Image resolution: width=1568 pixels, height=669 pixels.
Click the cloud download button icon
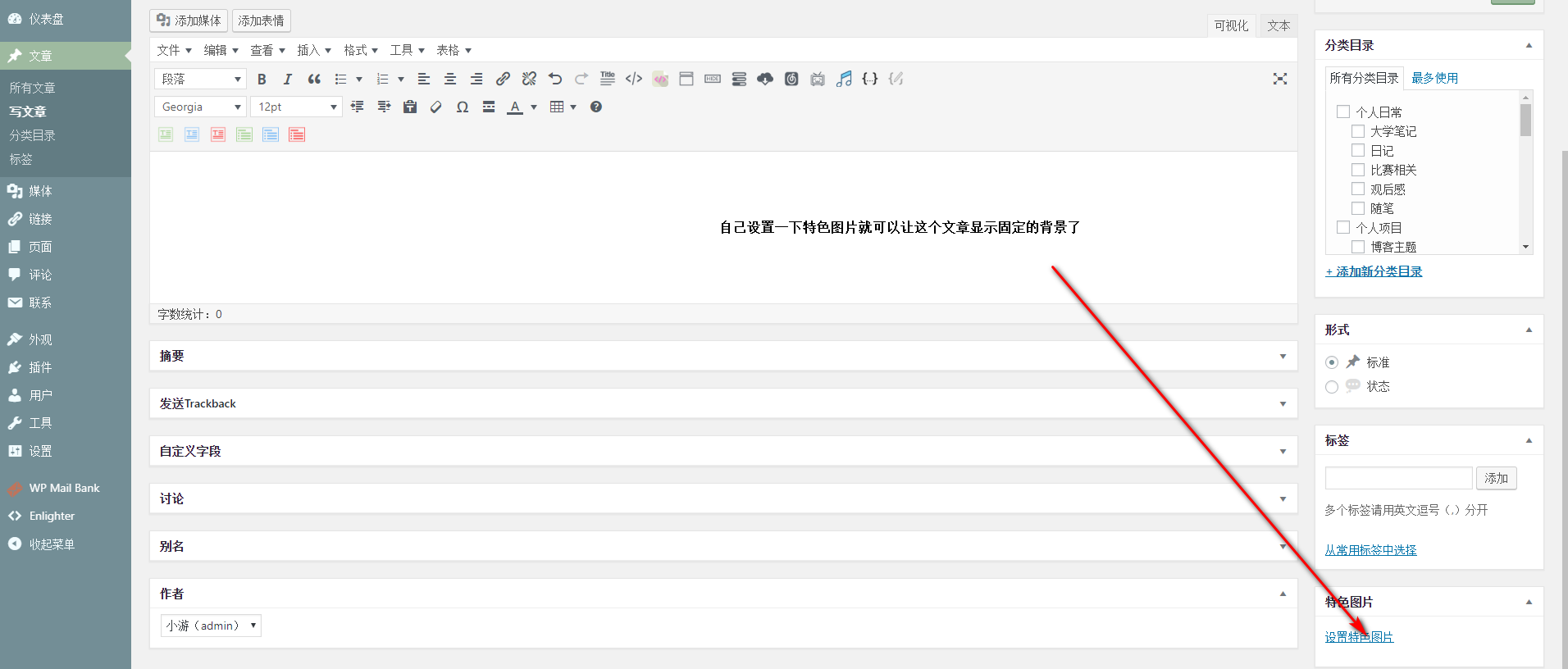tap(765, 79)
